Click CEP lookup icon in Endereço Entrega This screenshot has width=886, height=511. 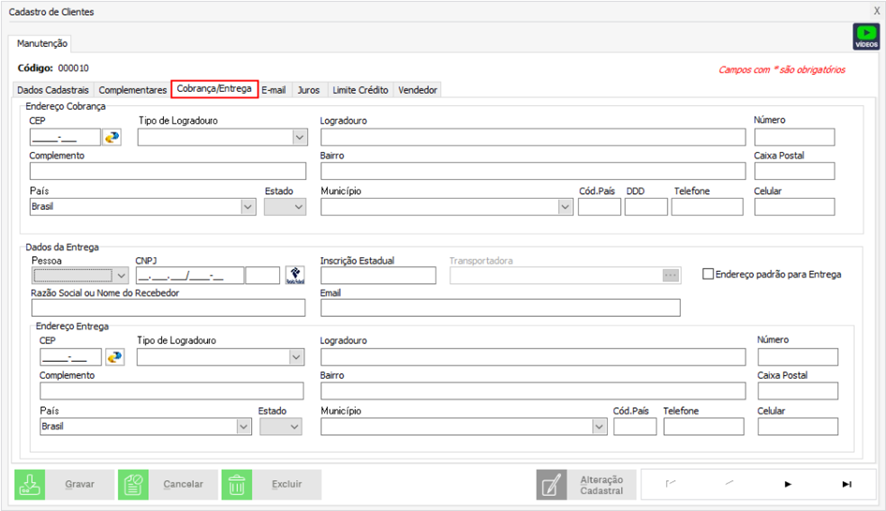pos(115,357)
